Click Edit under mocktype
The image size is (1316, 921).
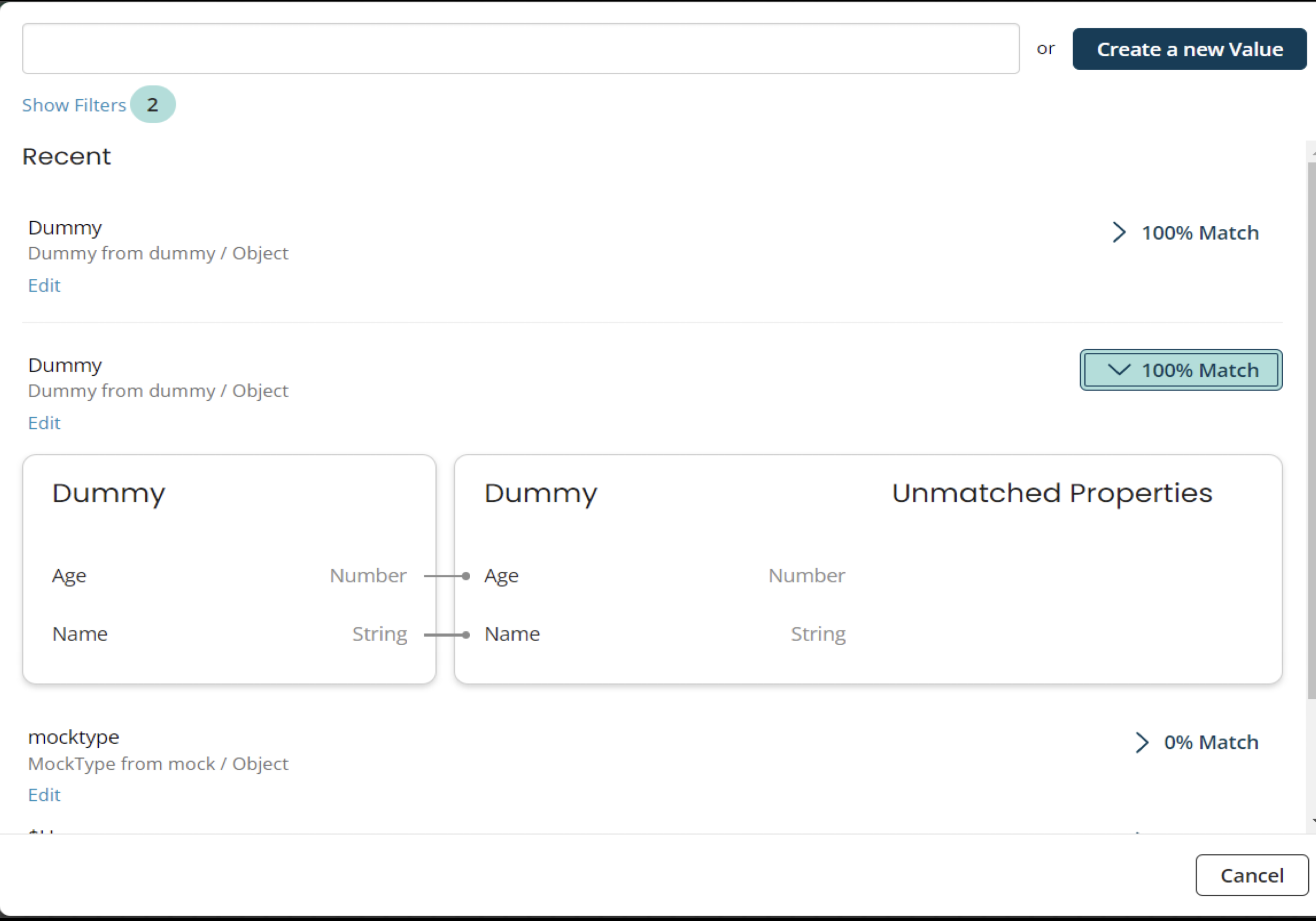pyautogui.click(x=44, y=795)
